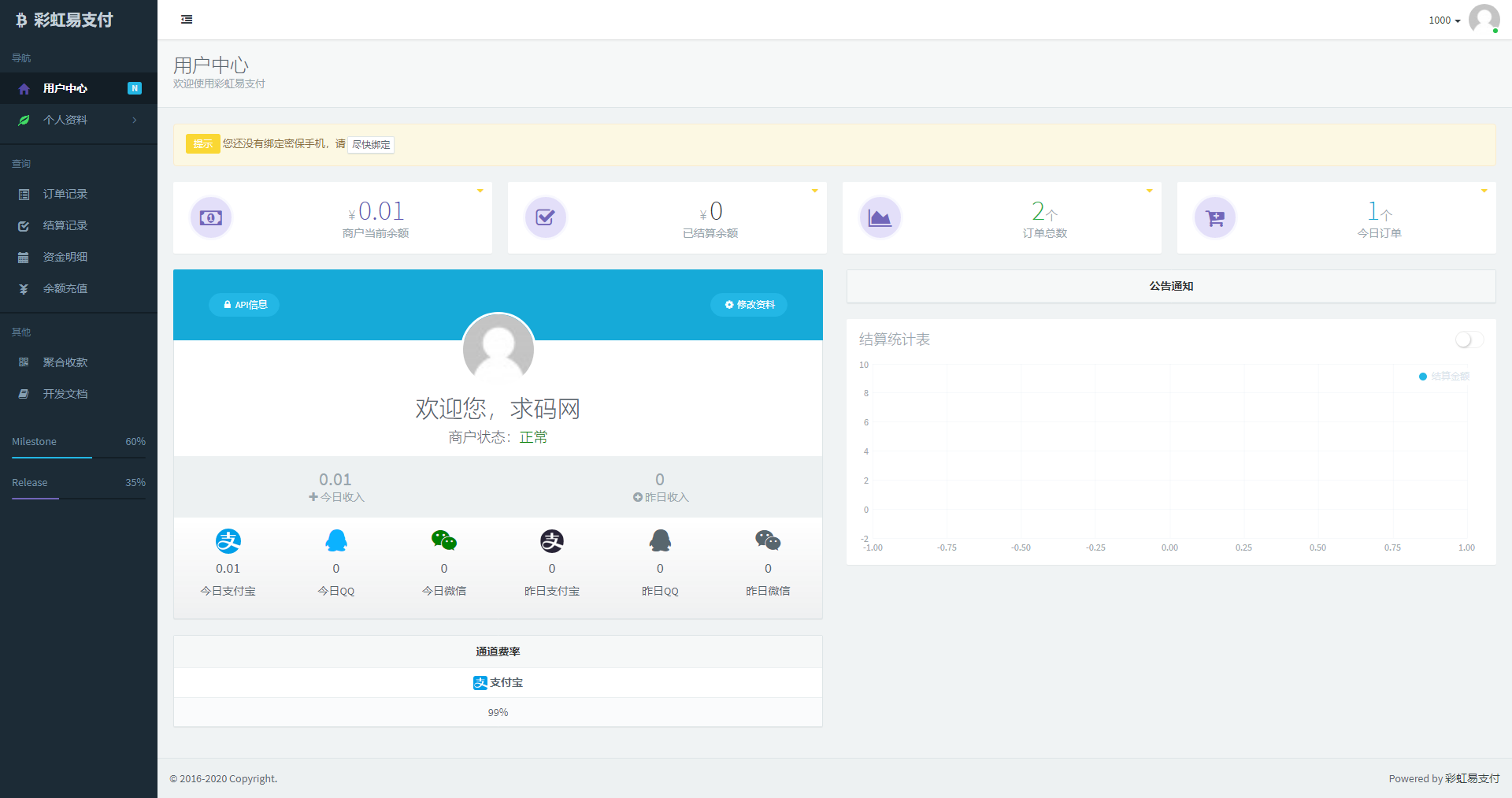
Task: Expand the merchant balance card caret
Action: 480,191
